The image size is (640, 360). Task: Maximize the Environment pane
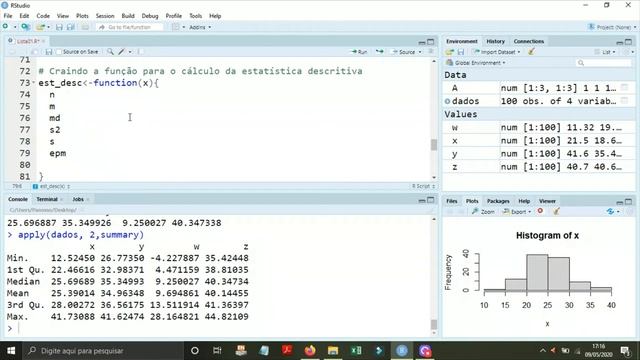point(629,42)
